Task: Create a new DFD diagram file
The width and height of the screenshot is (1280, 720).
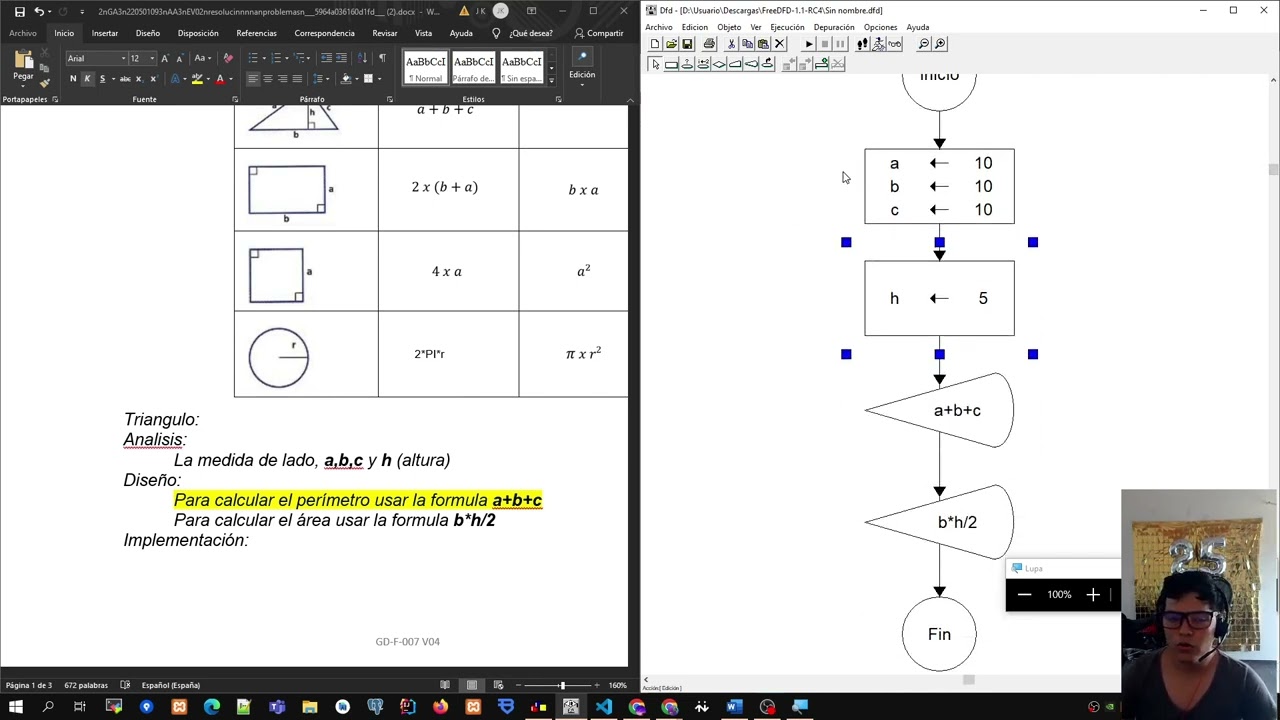Action: pos(655,44)
